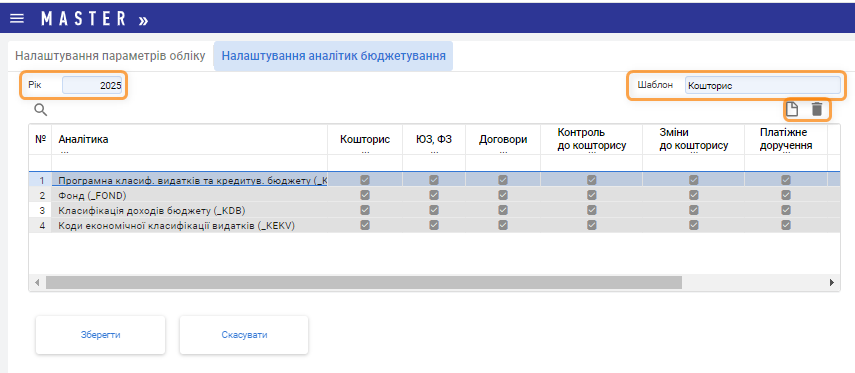Click the Договори column header
Screen dimensions: 855x373
503,139
